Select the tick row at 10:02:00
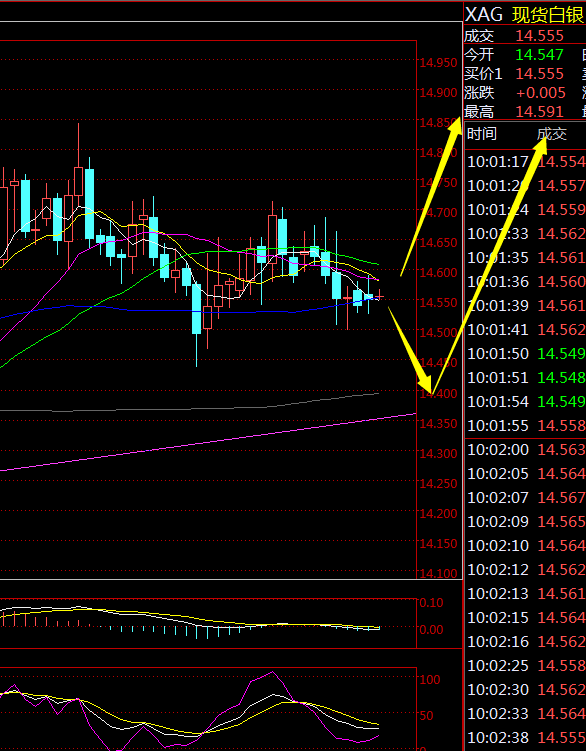The width and height of the screenshot is (586, 751). pos(526,449)
